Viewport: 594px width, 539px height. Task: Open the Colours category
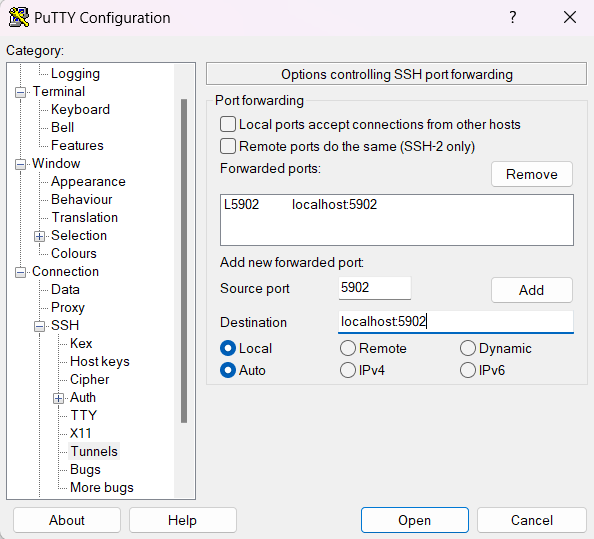(x=74, y=253)
